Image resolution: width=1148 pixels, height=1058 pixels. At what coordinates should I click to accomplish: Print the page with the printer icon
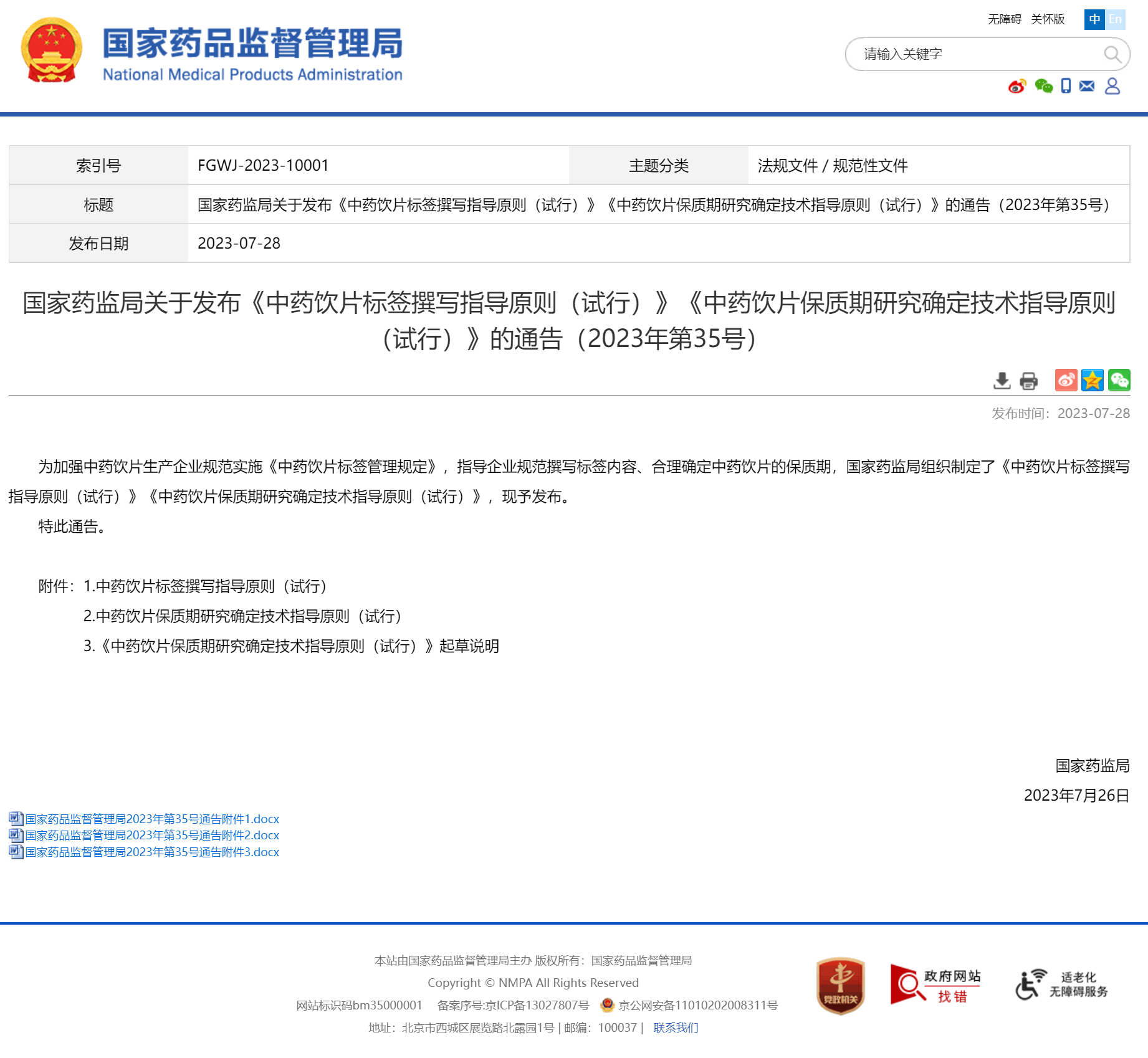point(1028,380)
